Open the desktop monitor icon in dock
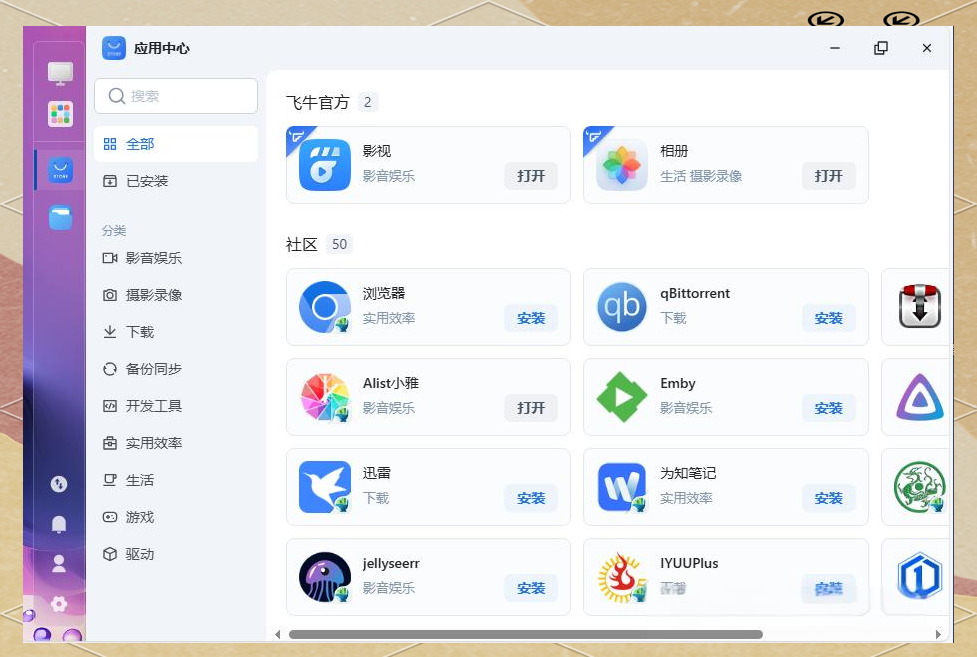The width and height of the screenshot is (977, 657). [58, 72]
